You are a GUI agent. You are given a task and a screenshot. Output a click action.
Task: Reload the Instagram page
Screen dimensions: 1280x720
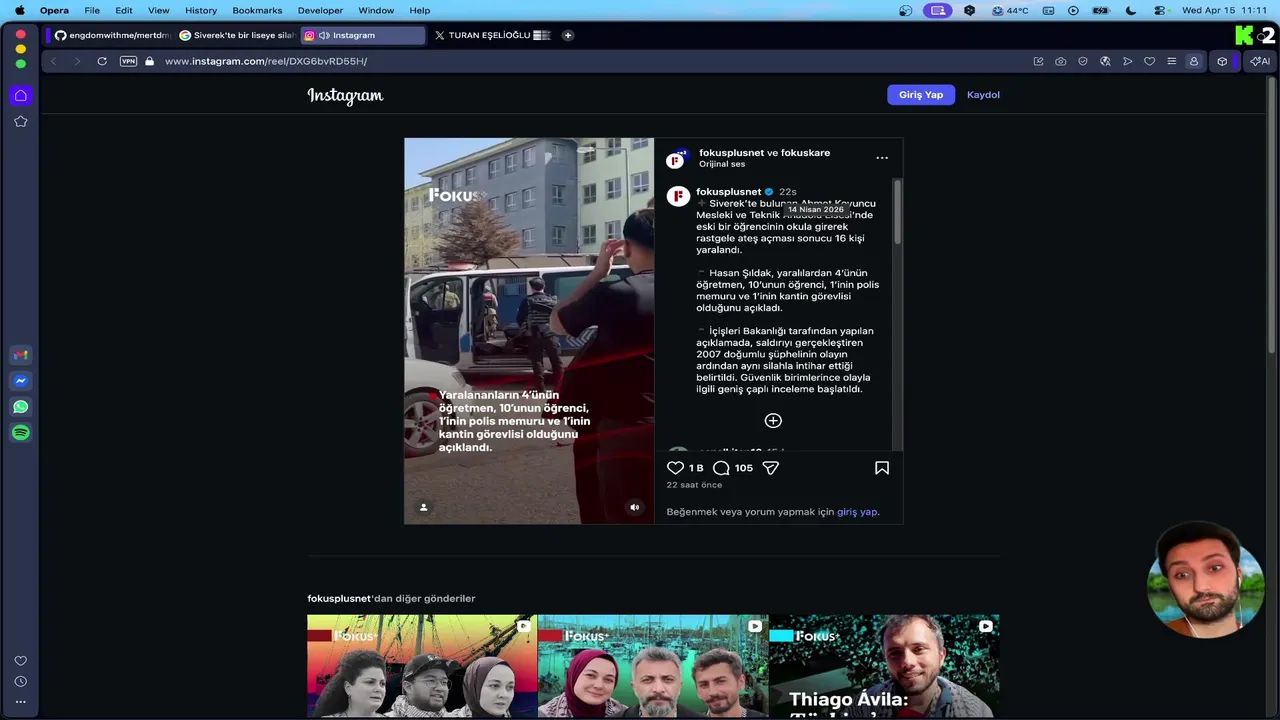pos(102,61)
